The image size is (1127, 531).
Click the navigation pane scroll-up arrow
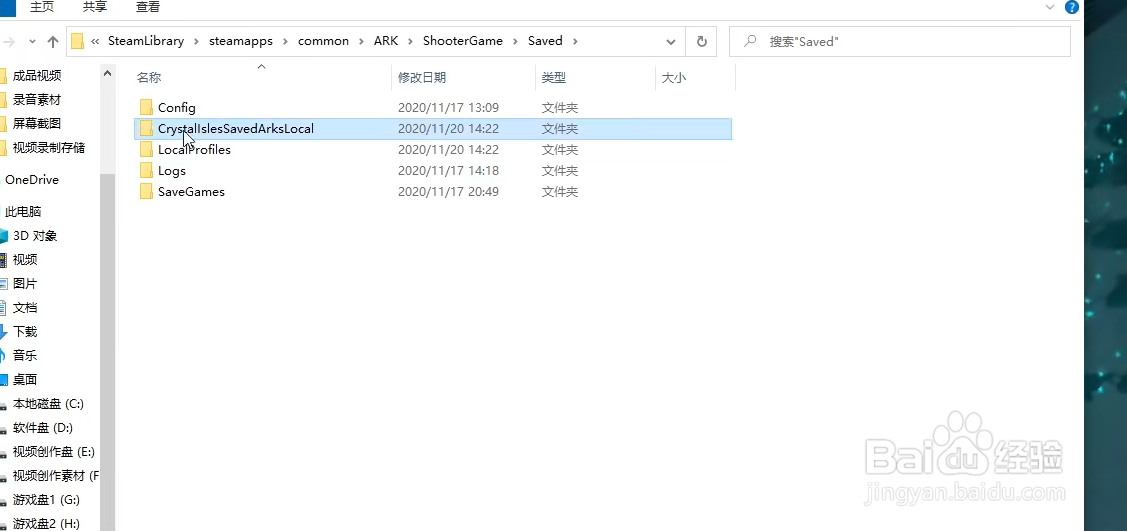tap(107, 73)
